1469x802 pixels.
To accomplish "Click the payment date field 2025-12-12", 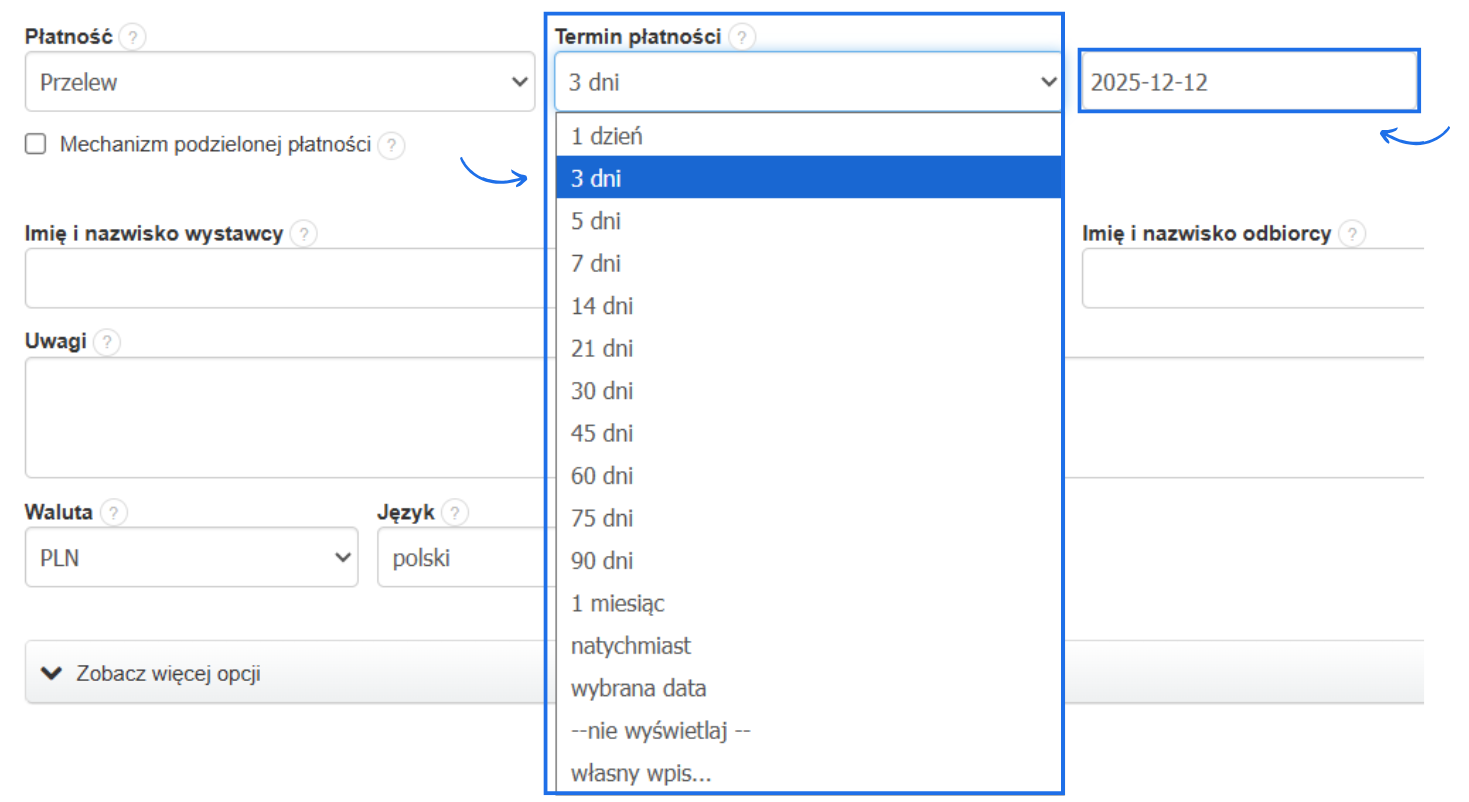I will pyautogui.click(x=1248, y=82).
